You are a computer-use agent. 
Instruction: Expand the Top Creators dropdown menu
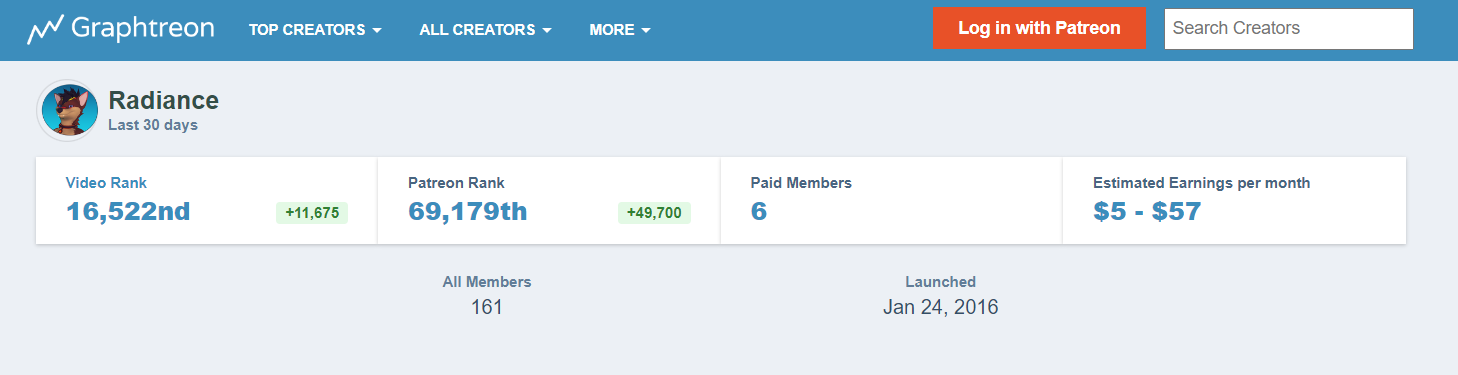[315, 30]
